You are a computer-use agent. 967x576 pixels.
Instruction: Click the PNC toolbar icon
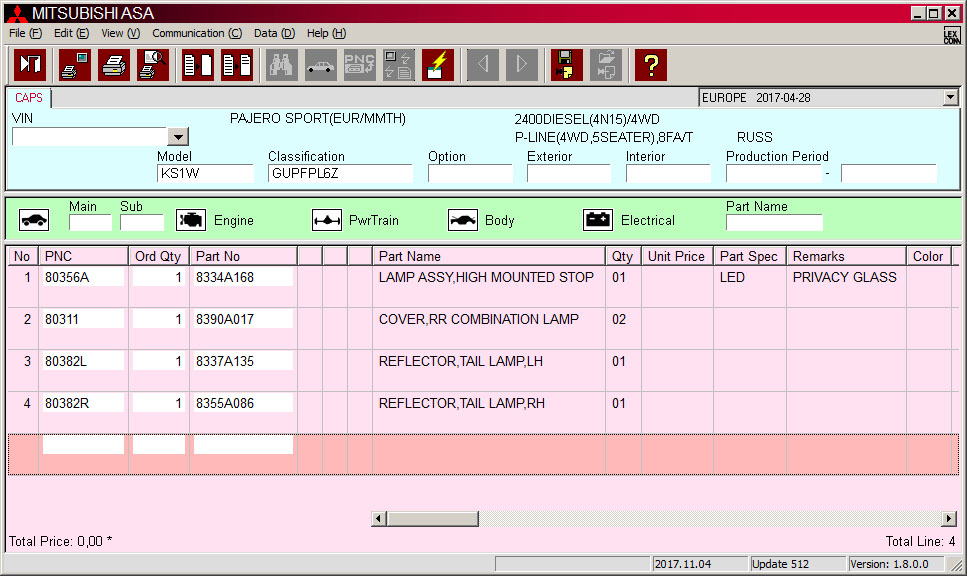(360, 65)
